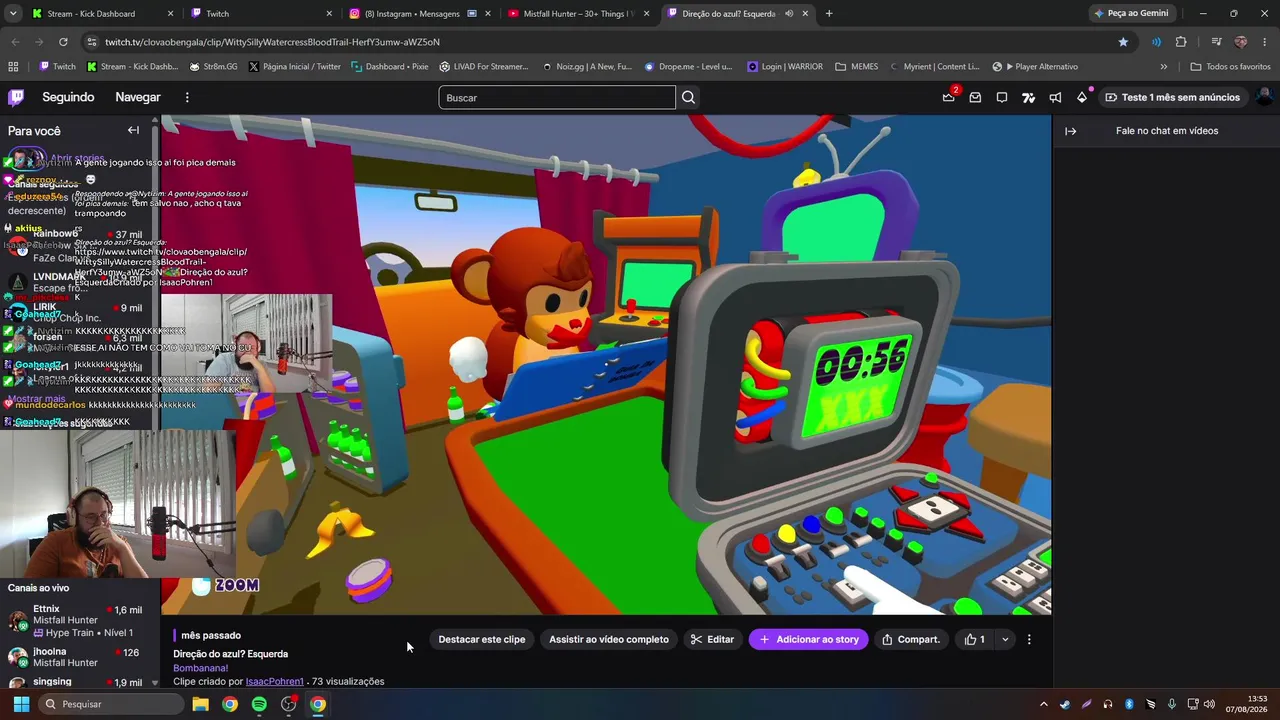Open a new browser tab
This screenshot has width=1280, height=720.
click(829, 14)
